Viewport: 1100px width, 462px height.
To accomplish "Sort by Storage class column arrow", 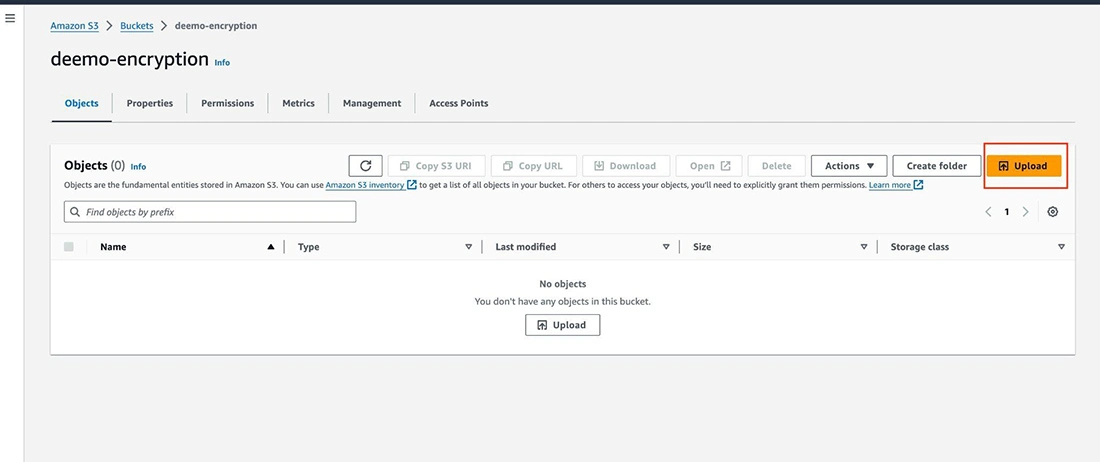I will pyautogui.click(x=1061, y=247).
